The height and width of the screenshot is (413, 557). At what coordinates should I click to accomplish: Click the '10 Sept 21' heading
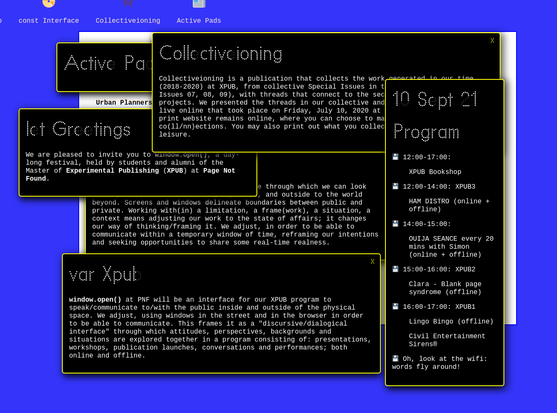click(434, 99)
